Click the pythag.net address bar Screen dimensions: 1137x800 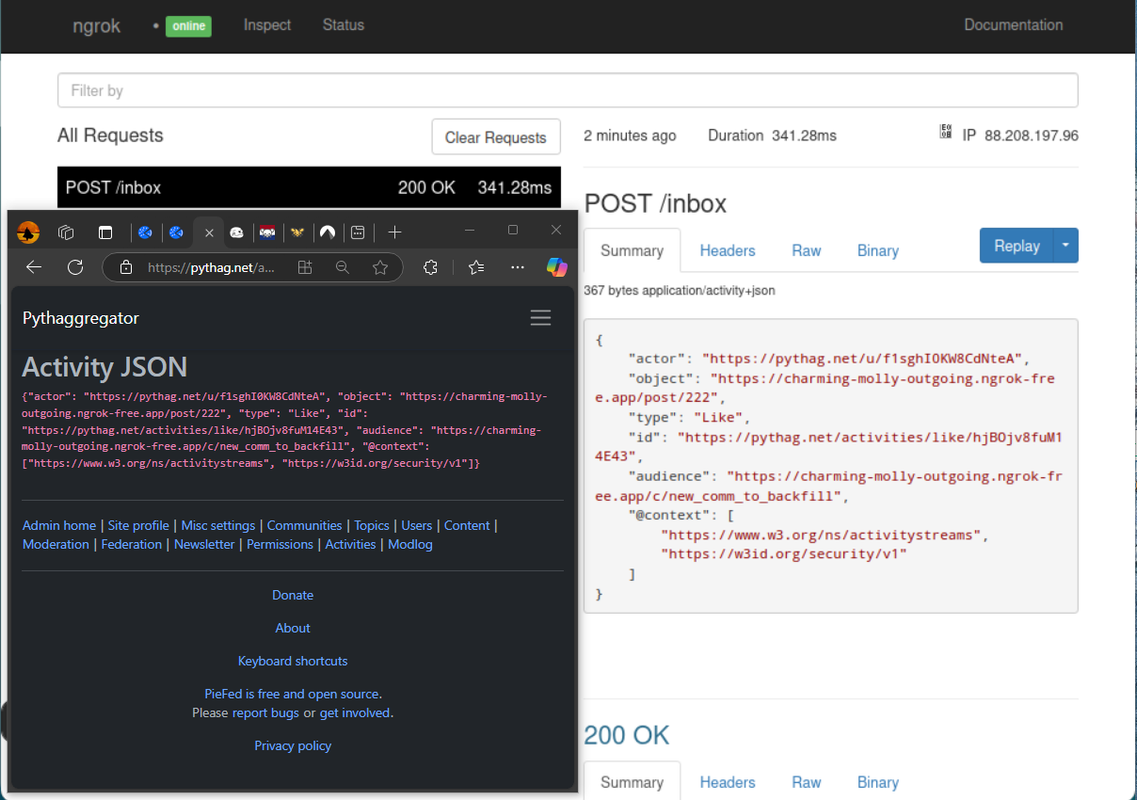[211, 268]
